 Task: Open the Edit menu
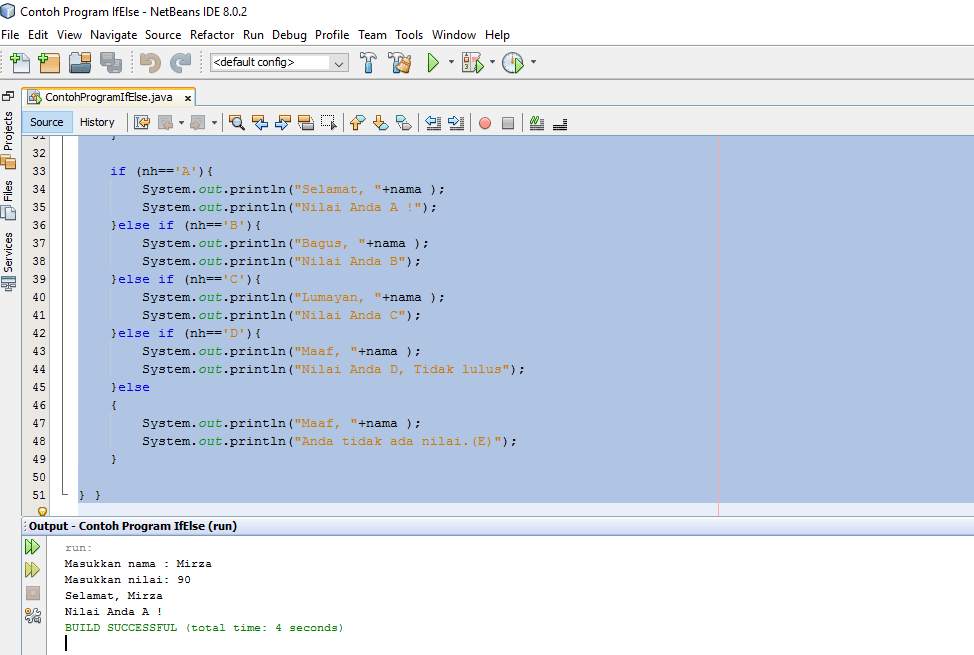37,35
